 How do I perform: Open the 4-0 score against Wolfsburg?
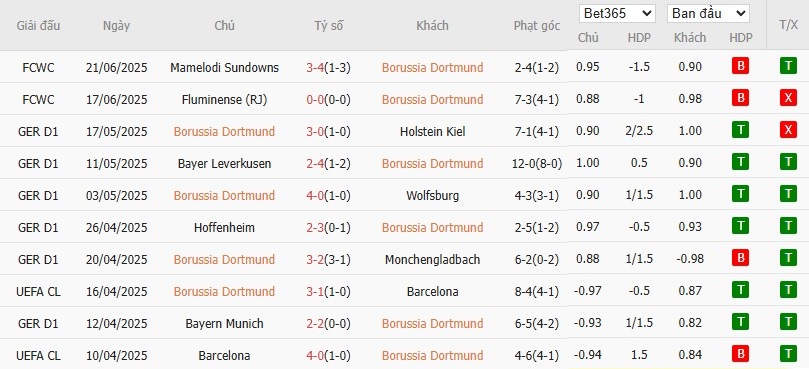pyautogui.click(x=315, y=196)
